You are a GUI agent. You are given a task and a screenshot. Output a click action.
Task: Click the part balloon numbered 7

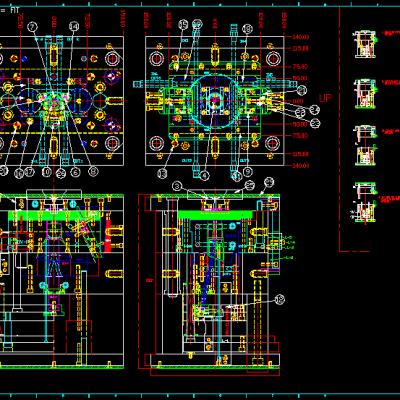pos(32,27)
